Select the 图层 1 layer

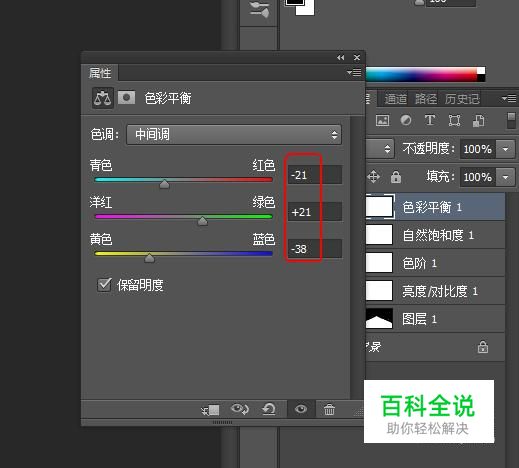435,319
